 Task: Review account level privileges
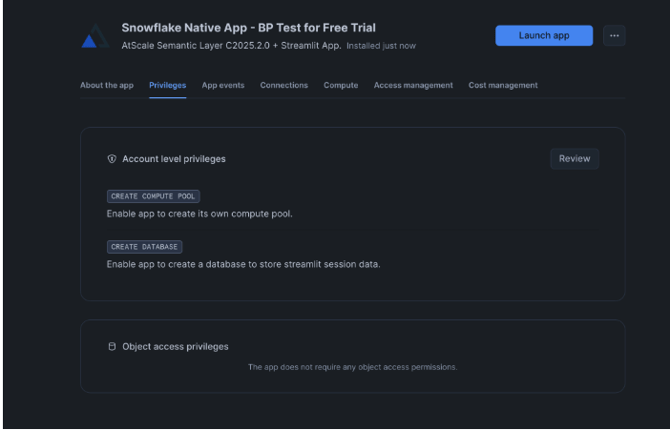pyautogui.click(x=574, y=159)
